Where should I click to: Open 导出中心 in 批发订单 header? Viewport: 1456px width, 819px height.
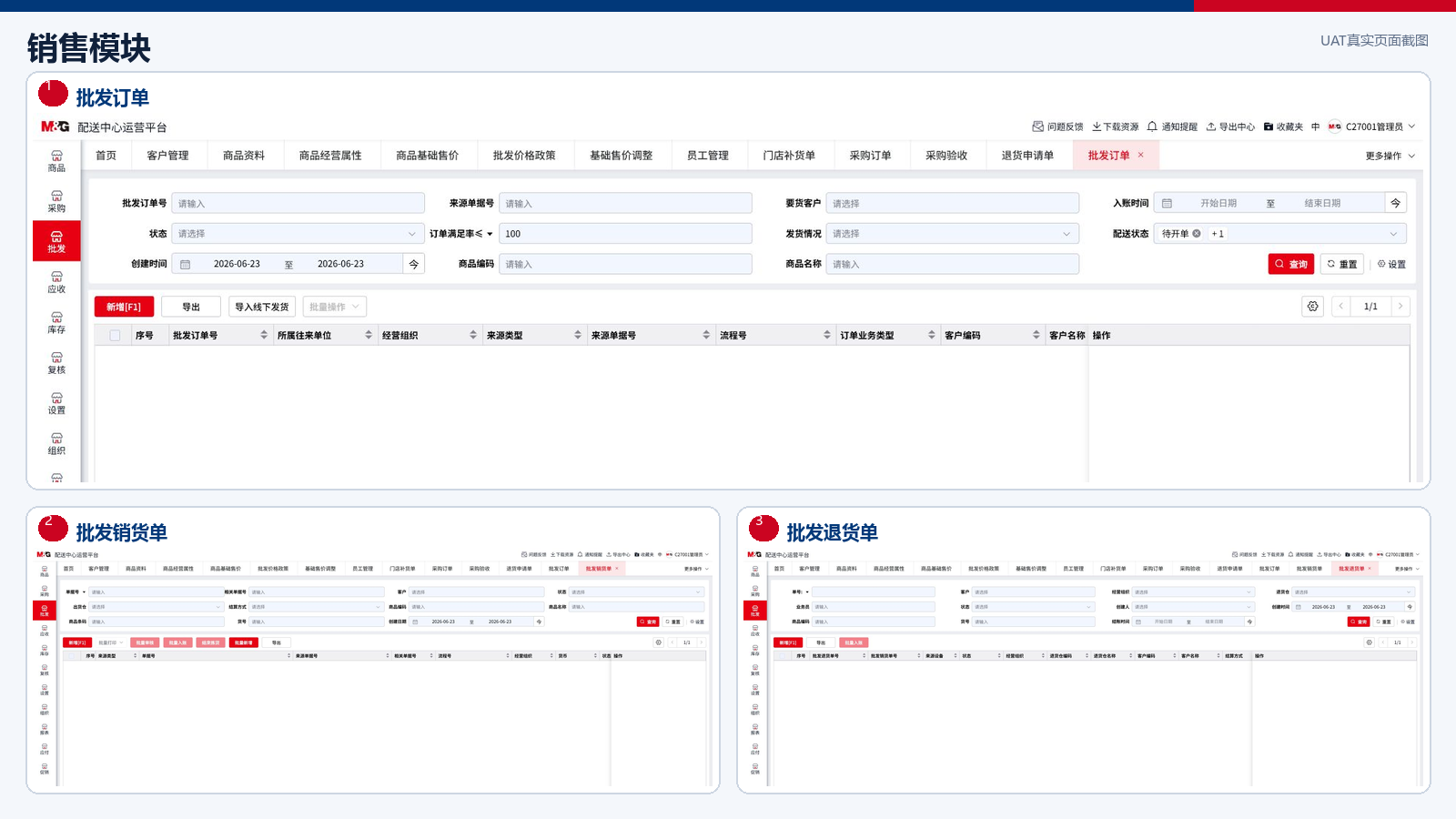pyautogui.click(x=1230, y=126)
